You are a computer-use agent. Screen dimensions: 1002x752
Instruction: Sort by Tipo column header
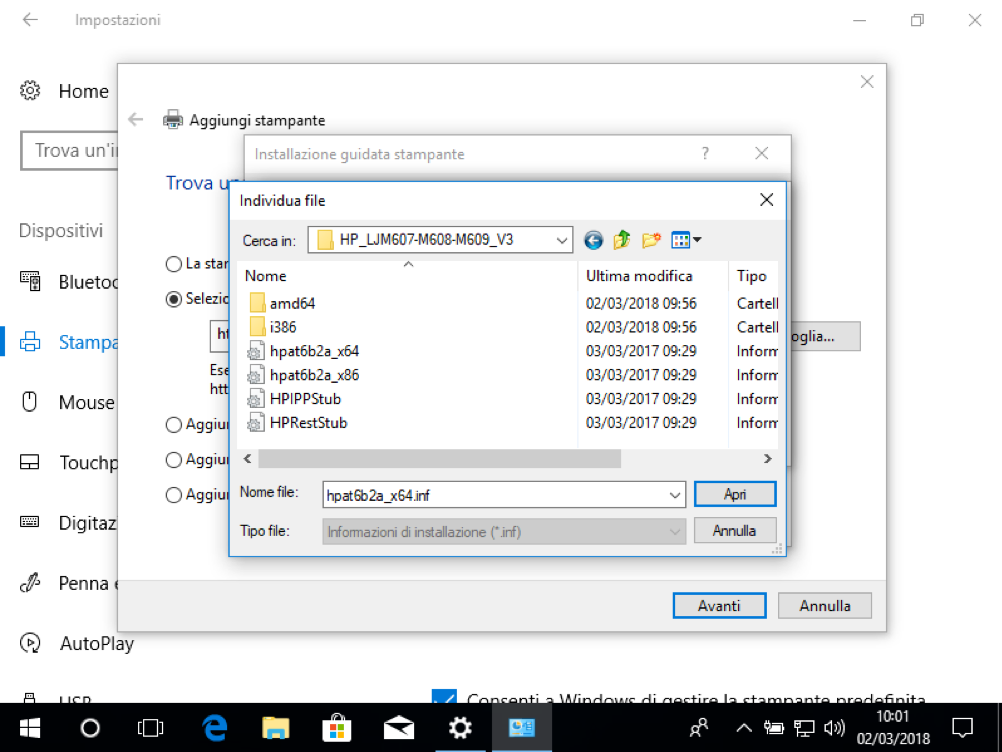click(x=752, y=276)
